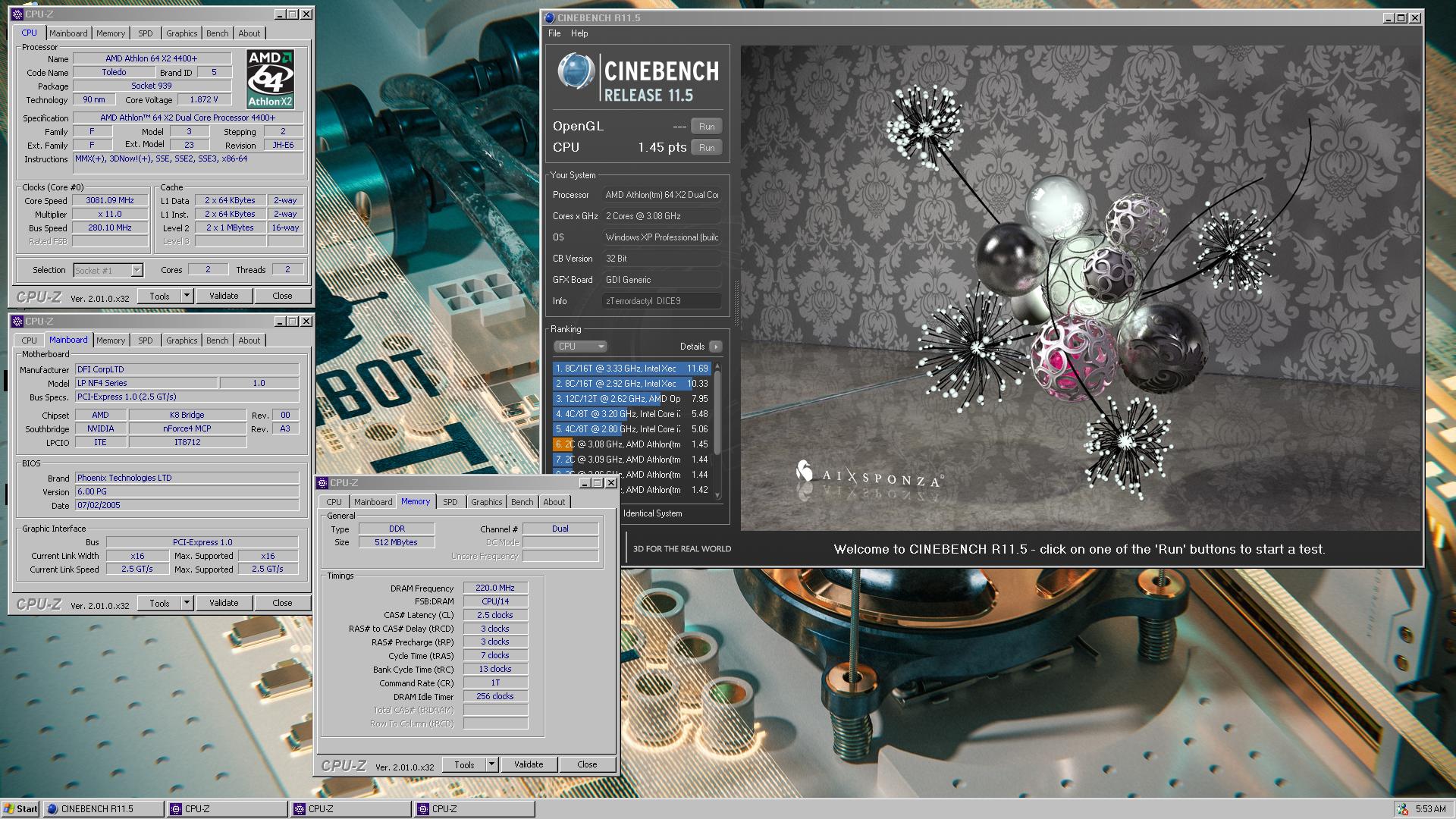
Task: Click the title icon of CPU-Z Memory window
Action: (x=322, y=482)
